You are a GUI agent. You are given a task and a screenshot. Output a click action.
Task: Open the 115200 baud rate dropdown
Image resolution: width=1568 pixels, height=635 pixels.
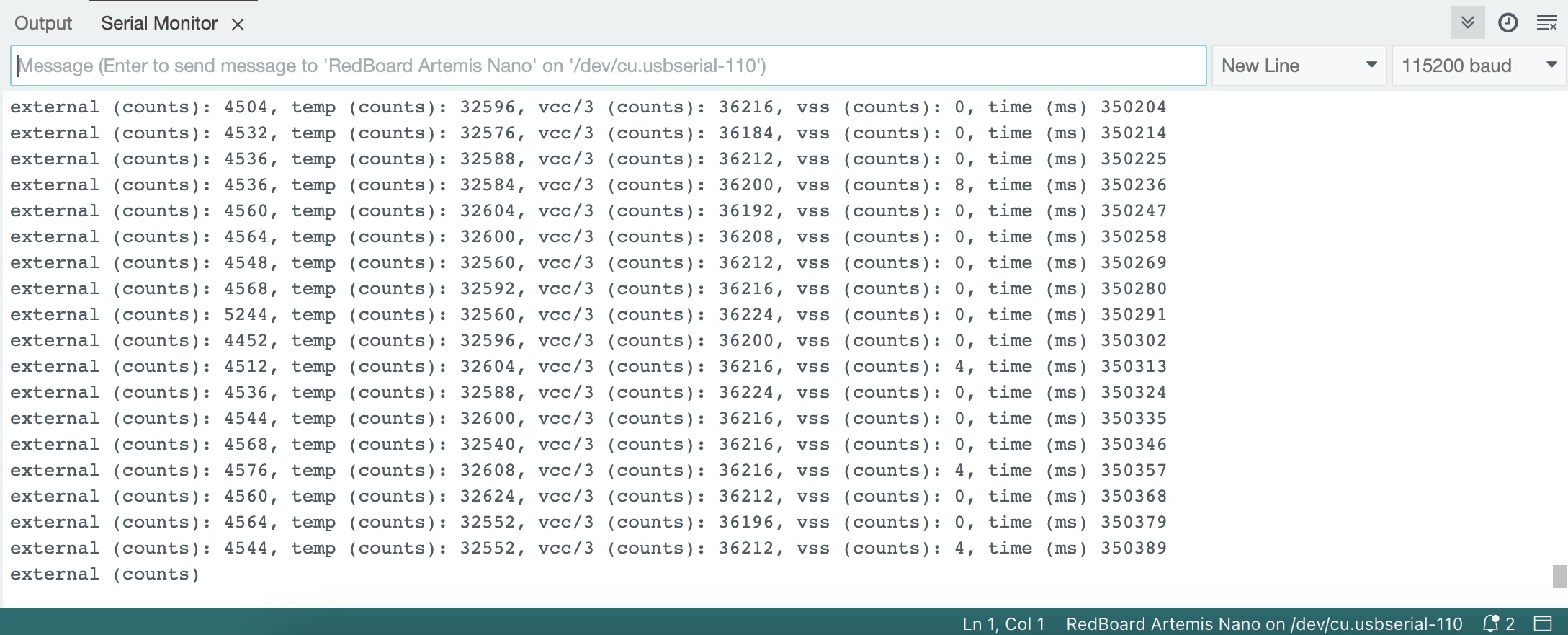click(x=1479, y=66)
